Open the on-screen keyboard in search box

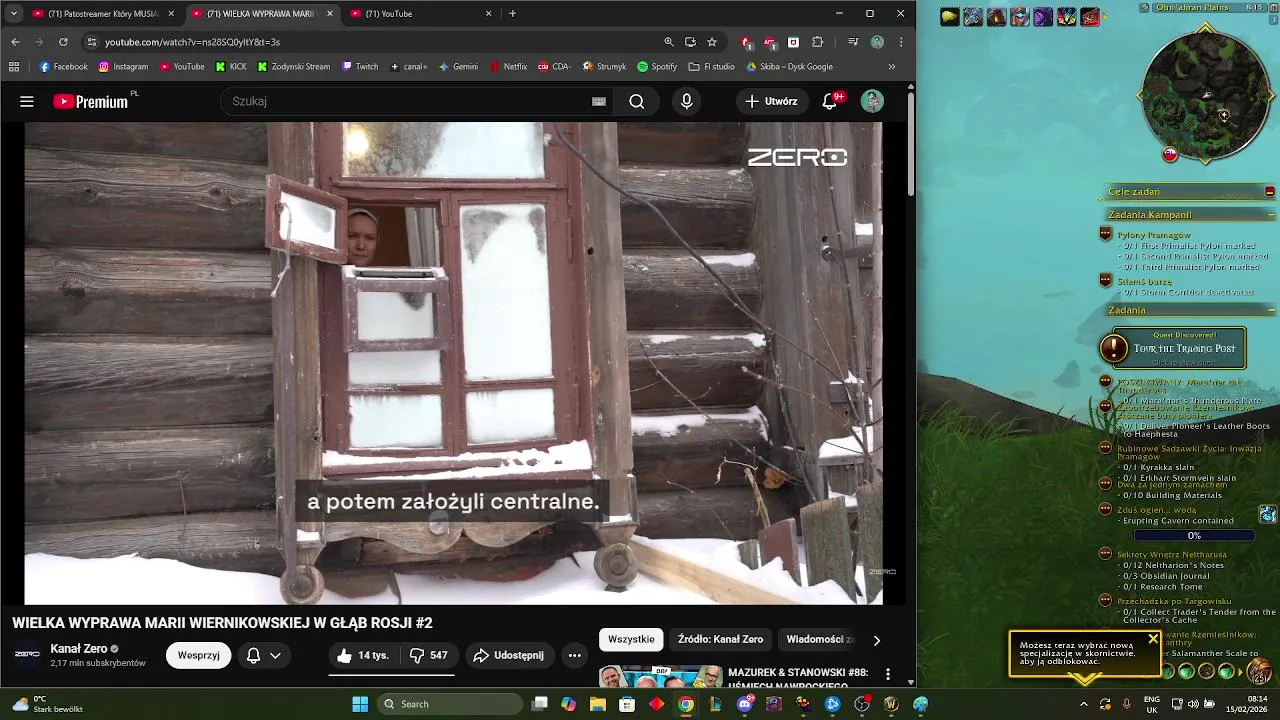tap(599, 101)
